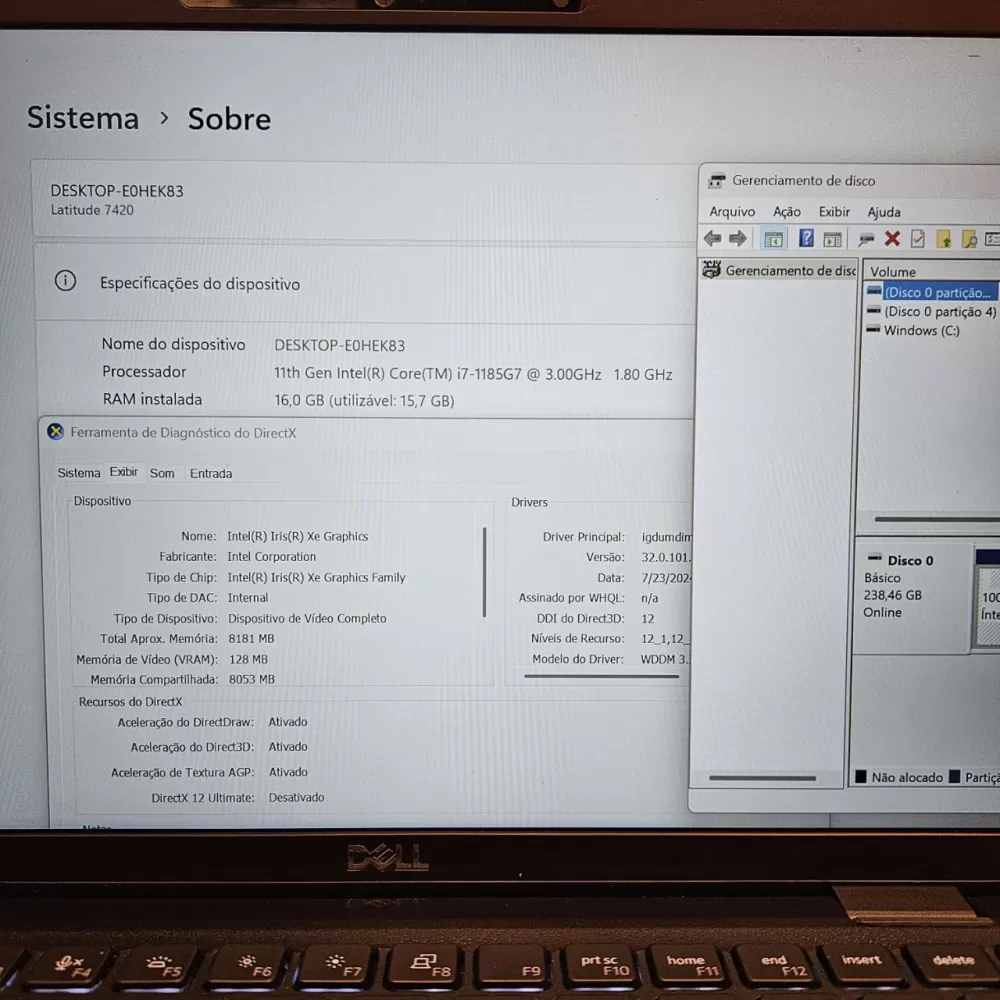Image resolution: width=1000 pixels, height=1000 pixels.
Task: Select the (Disco 0 partição 4) volume row
Action: tap(932, 311)
